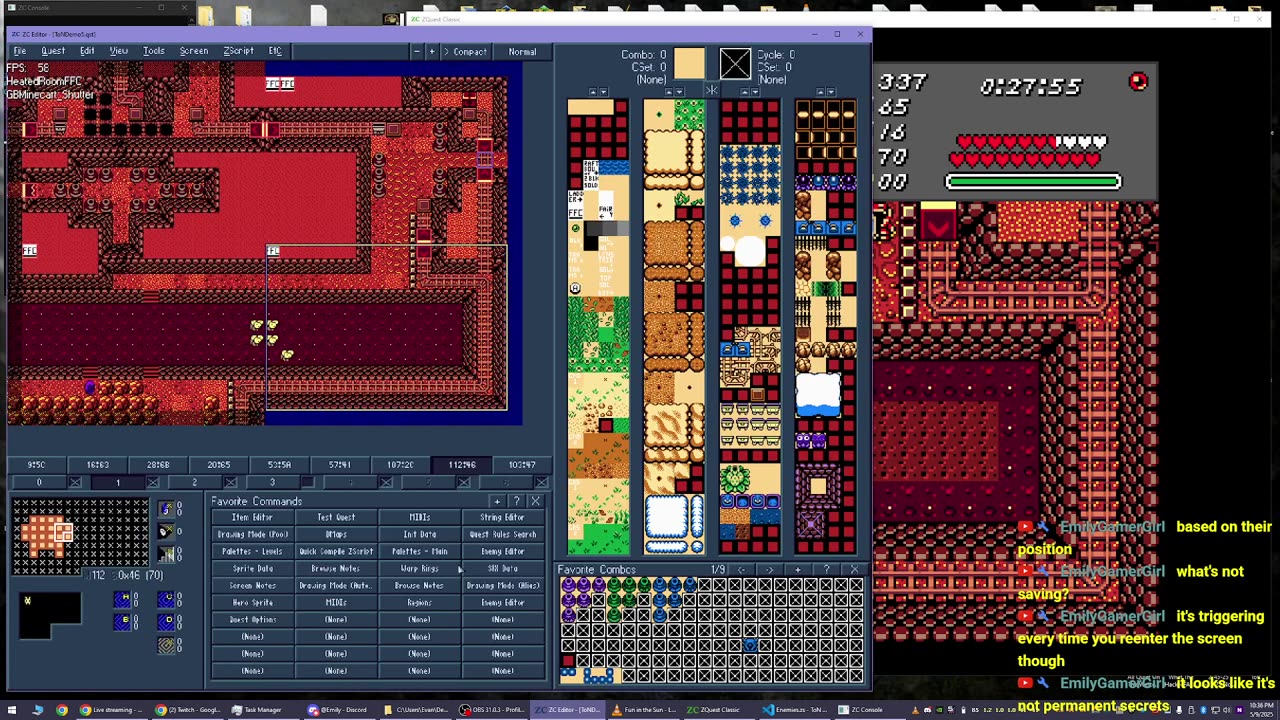Click the orange screen minimap
Screen dimensions: 1280x720
tap(80, 535)
